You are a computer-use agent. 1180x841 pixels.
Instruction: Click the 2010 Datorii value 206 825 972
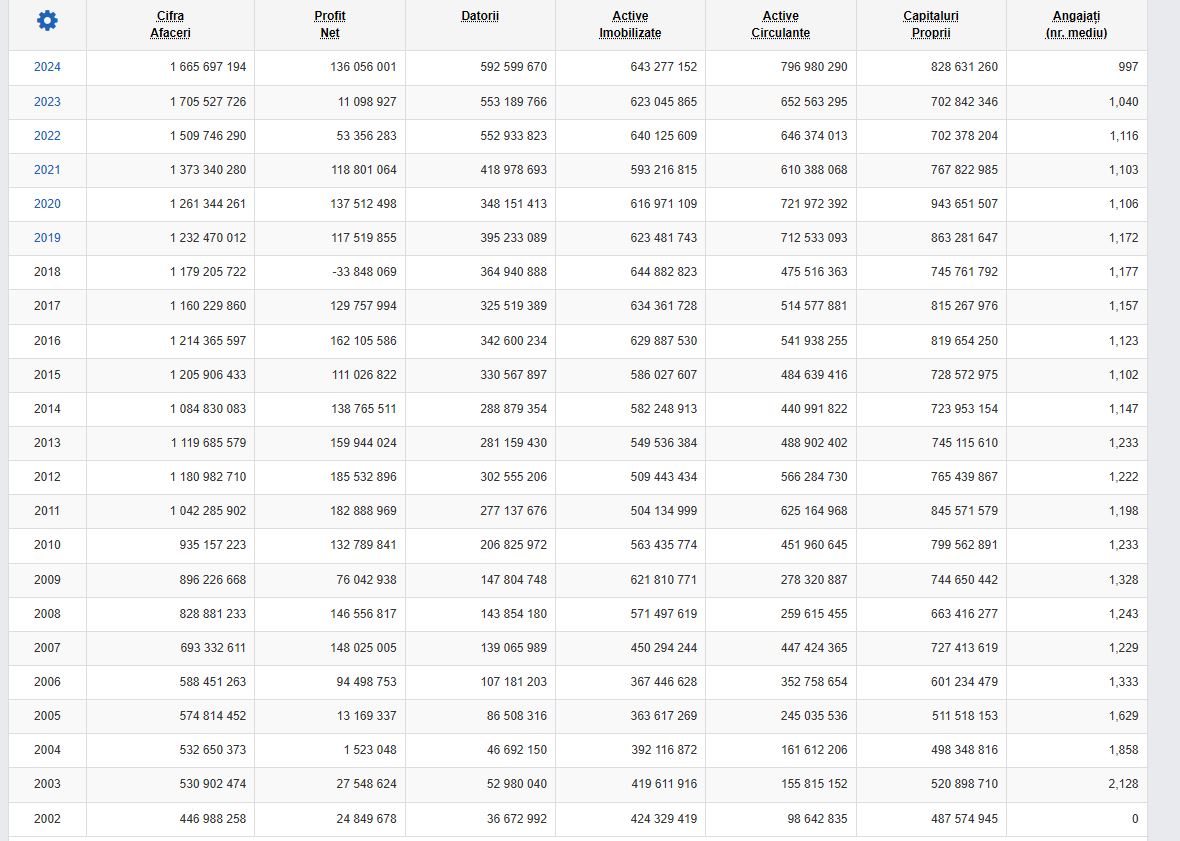[513, 545]
